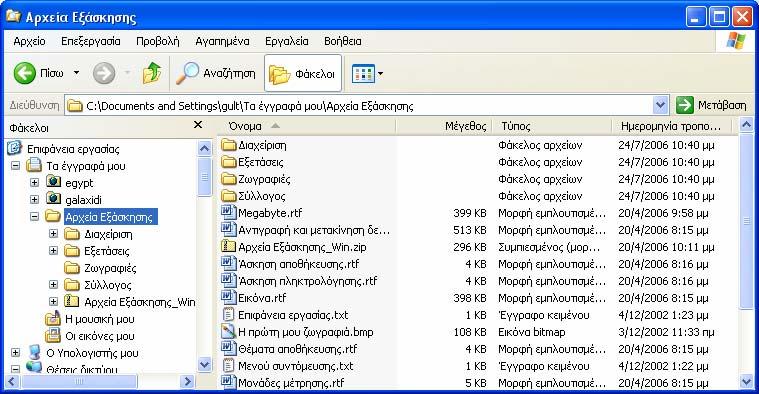Image resolution: width=759 pixels, height=394 pixels.
Task: Close the Φάκελοι side pane
Action: (197, 125)
